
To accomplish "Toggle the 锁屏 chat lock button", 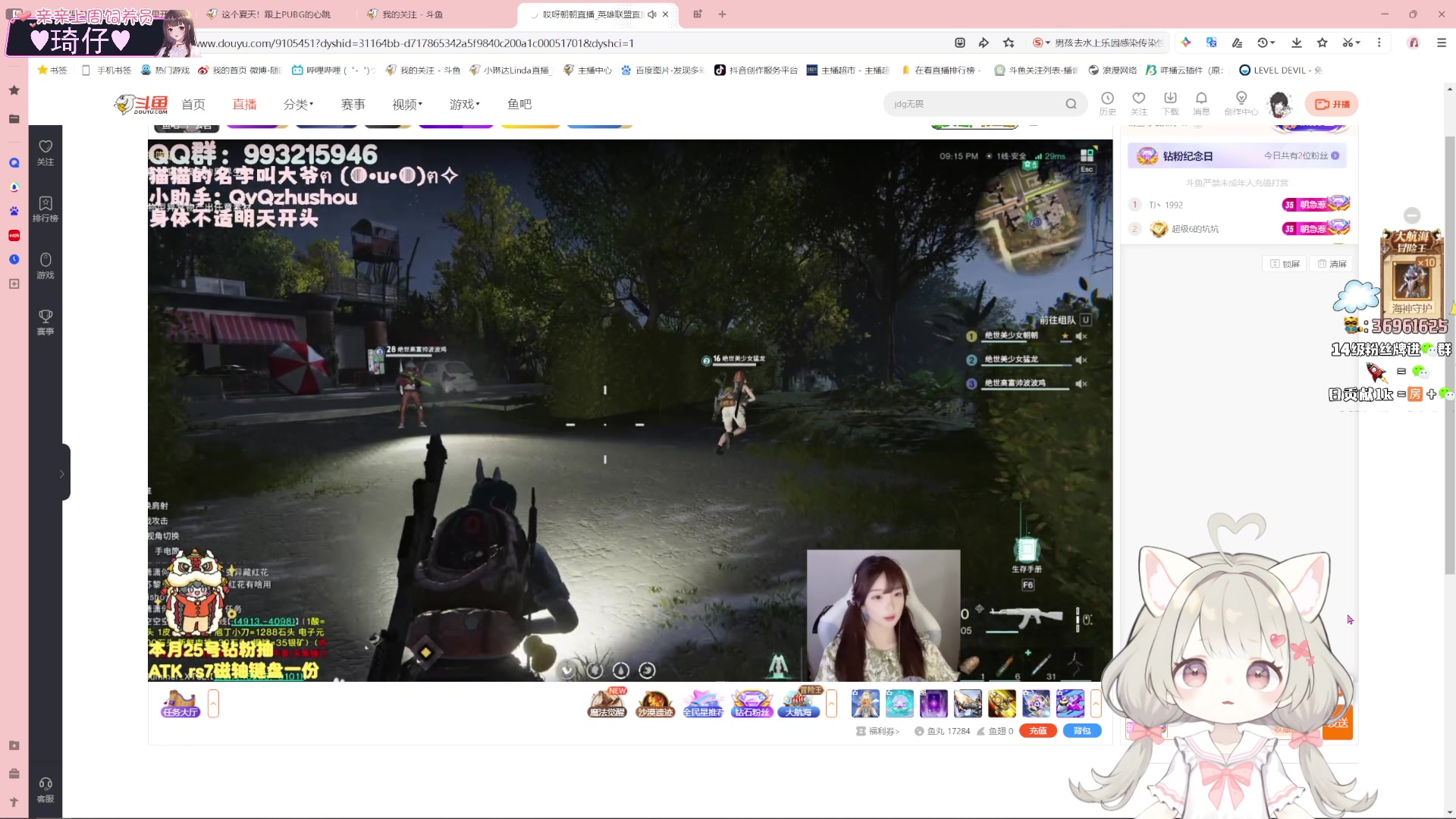I will [1285, 264].
